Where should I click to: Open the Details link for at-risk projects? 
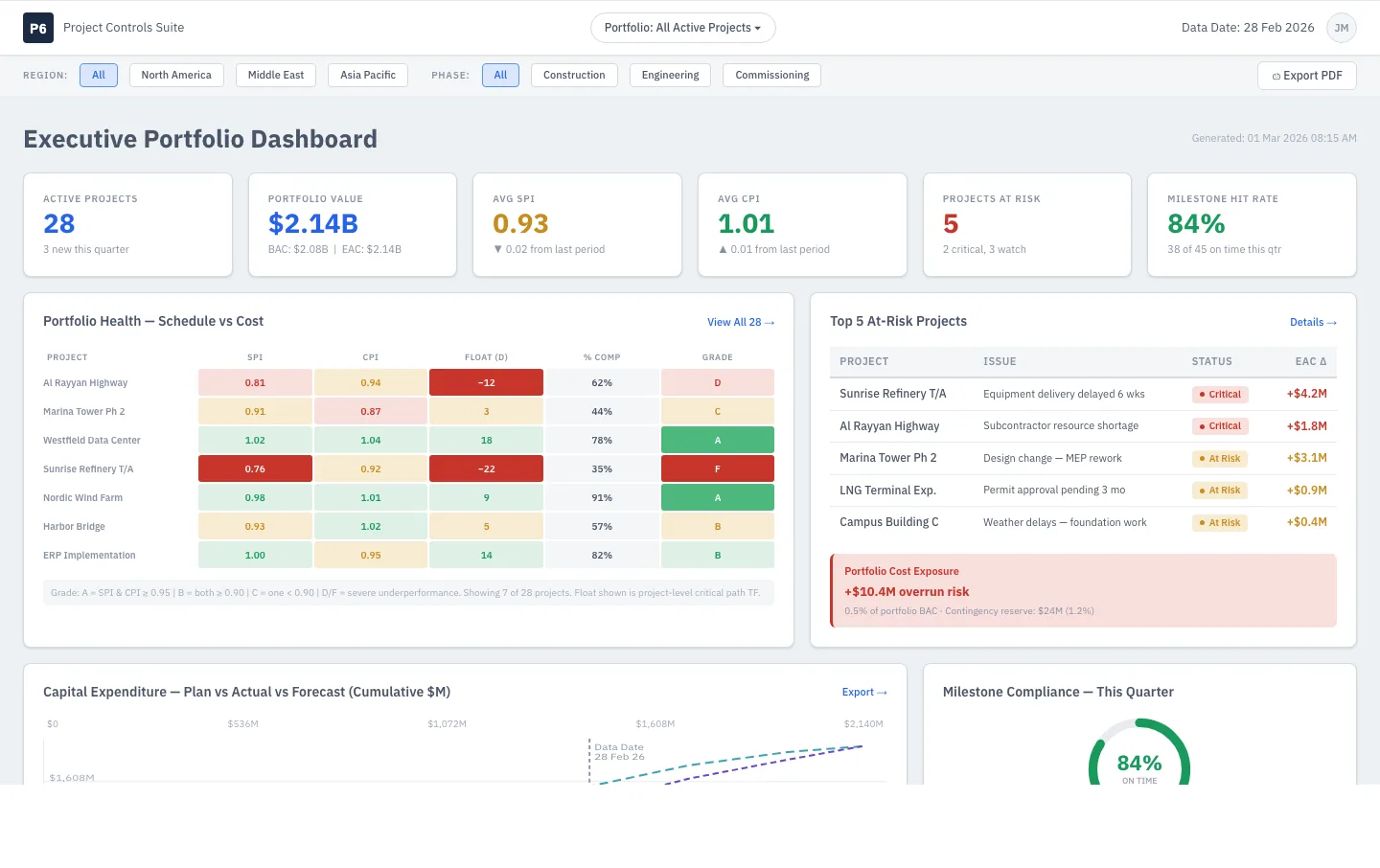click(1313, 322)
